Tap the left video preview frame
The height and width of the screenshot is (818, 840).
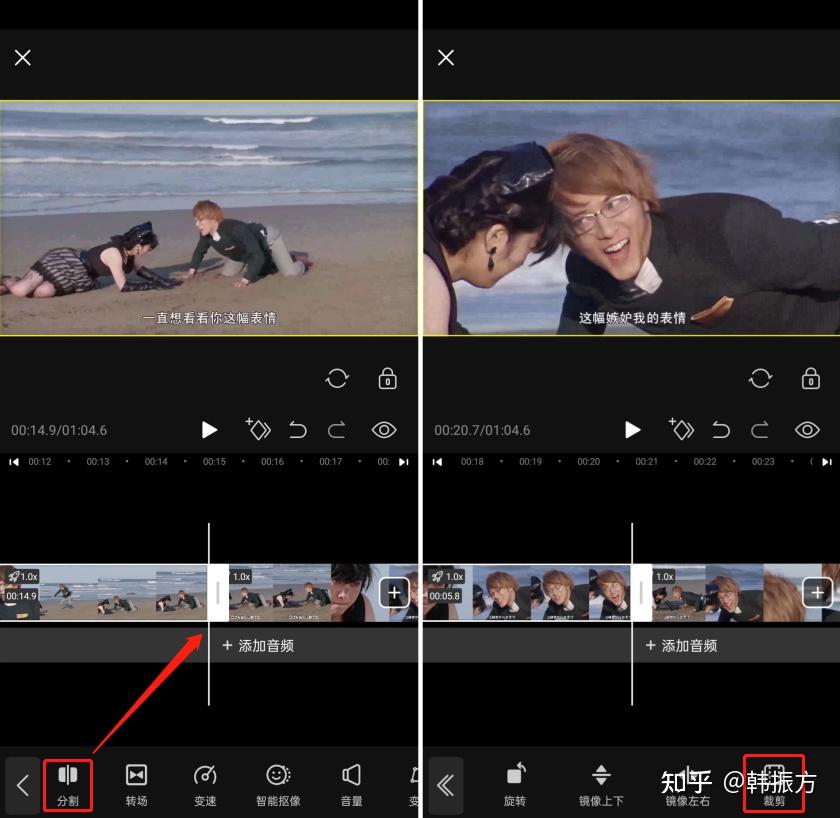point(209,218)
